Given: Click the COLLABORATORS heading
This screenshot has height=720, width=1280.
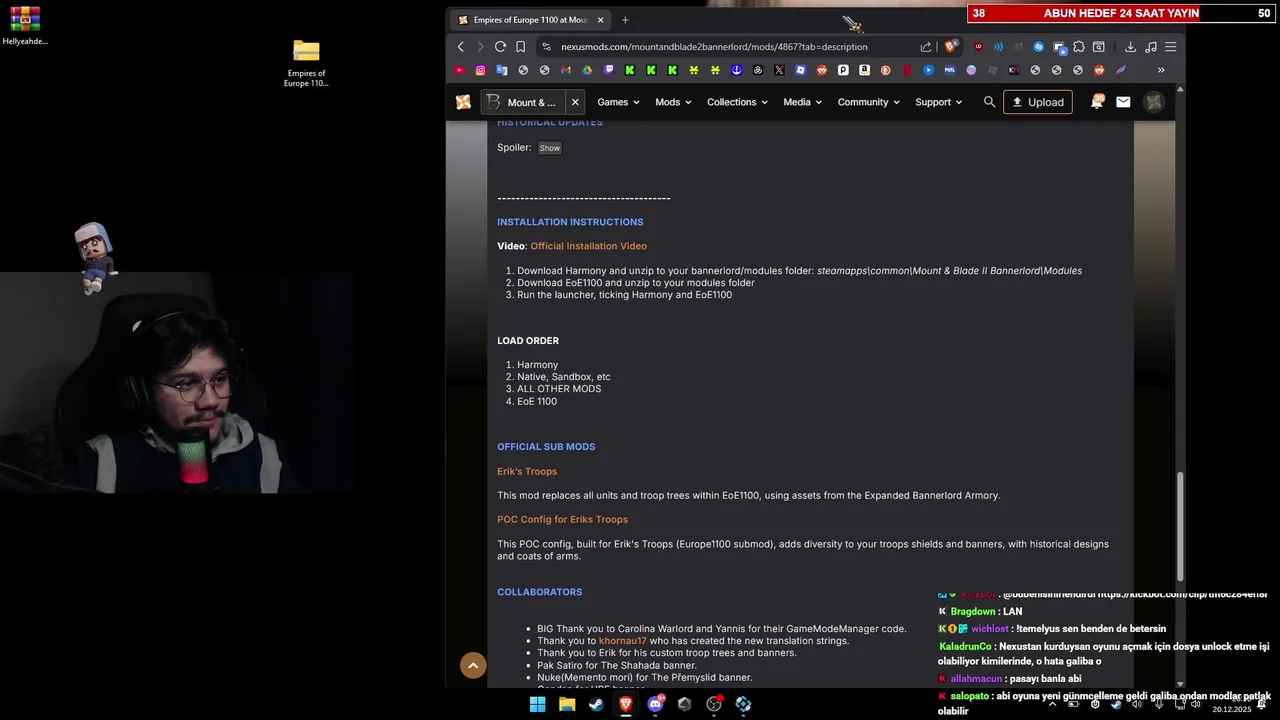Looking at the screenshot, I should point(539,592).
